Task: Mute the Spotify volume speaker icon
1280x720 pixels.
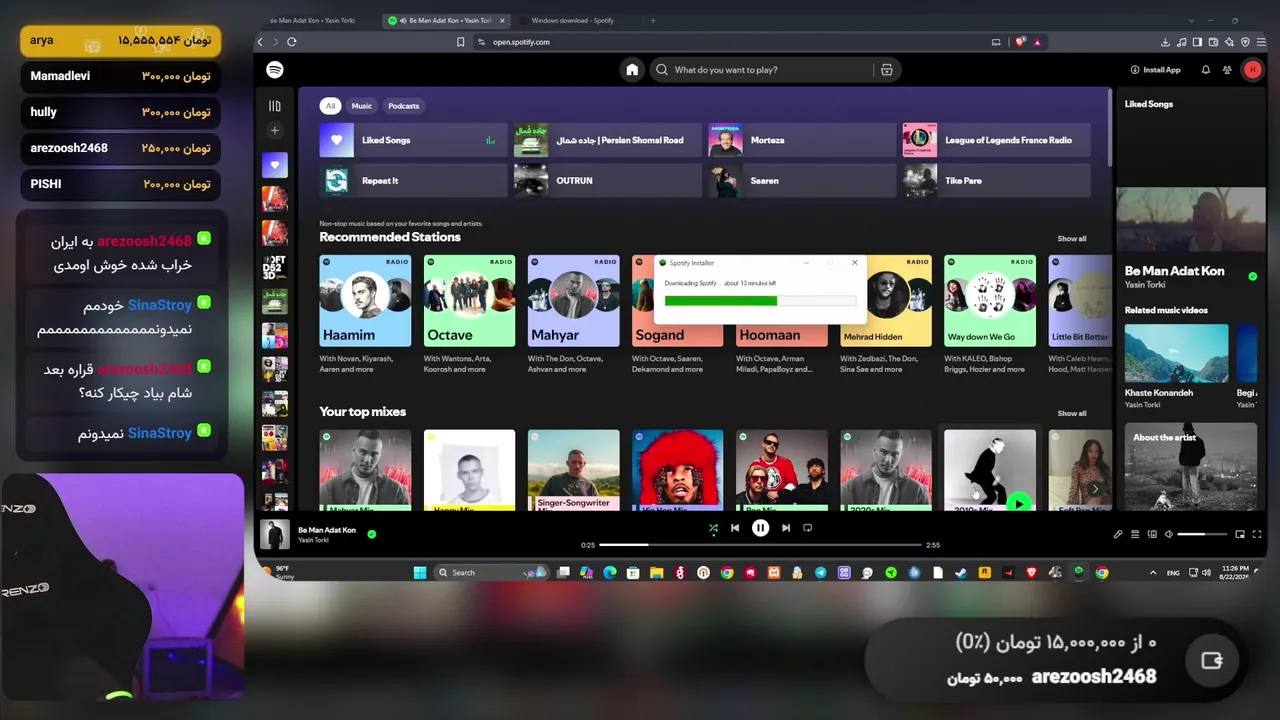Action: (x=1169, y=534)
